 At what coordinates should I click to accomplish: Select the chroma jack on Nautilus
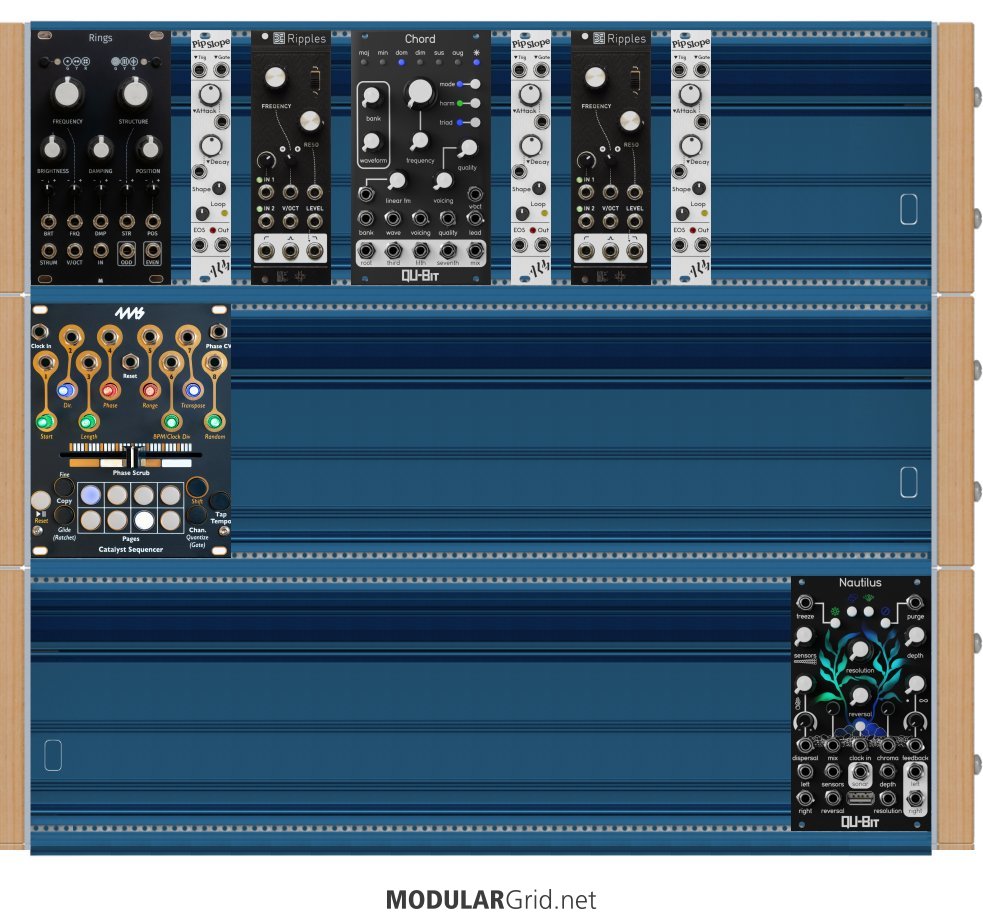(x=887, y=745)
